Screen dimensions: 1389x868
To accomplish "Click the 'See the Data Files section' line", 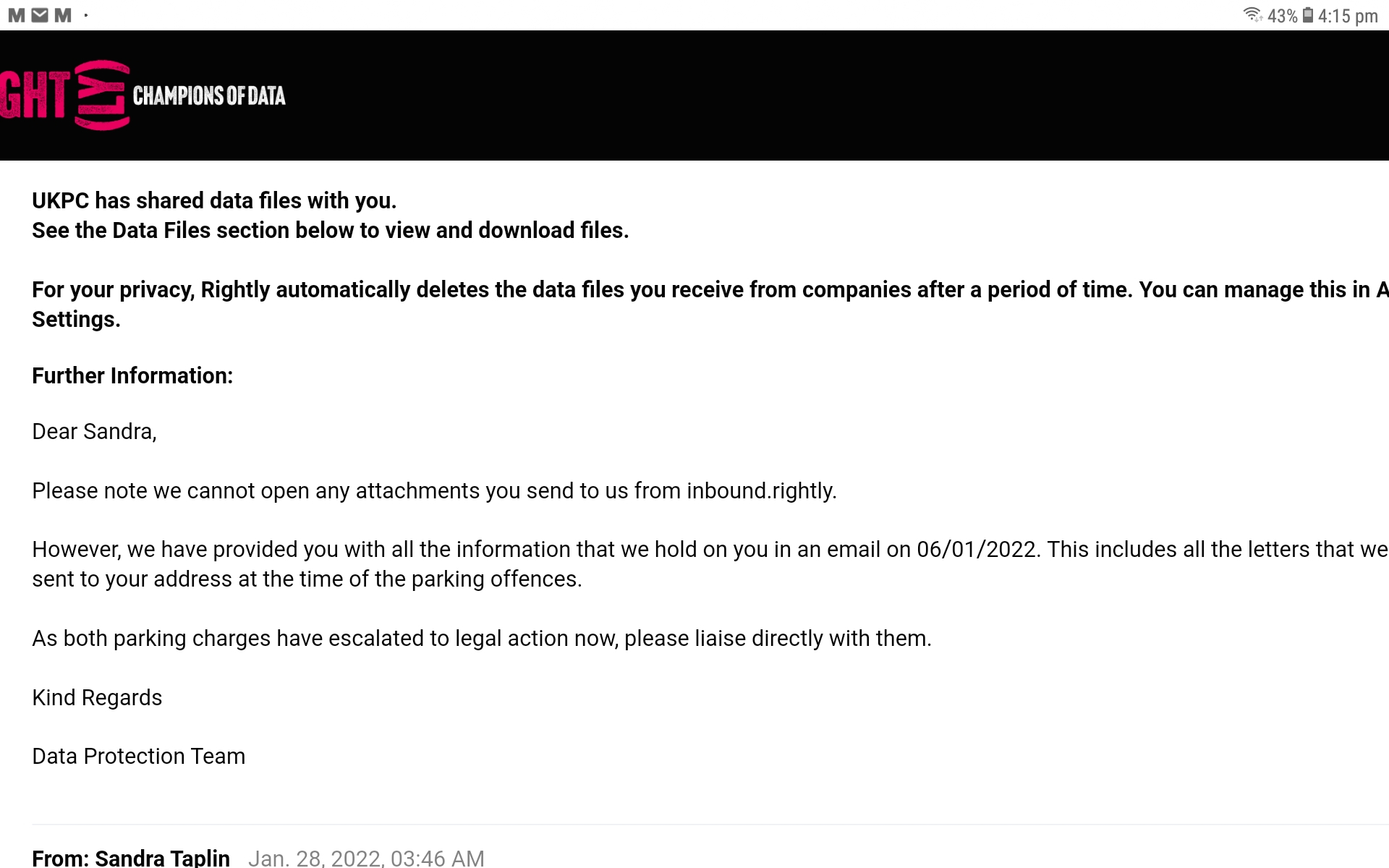I will (331, 230).
